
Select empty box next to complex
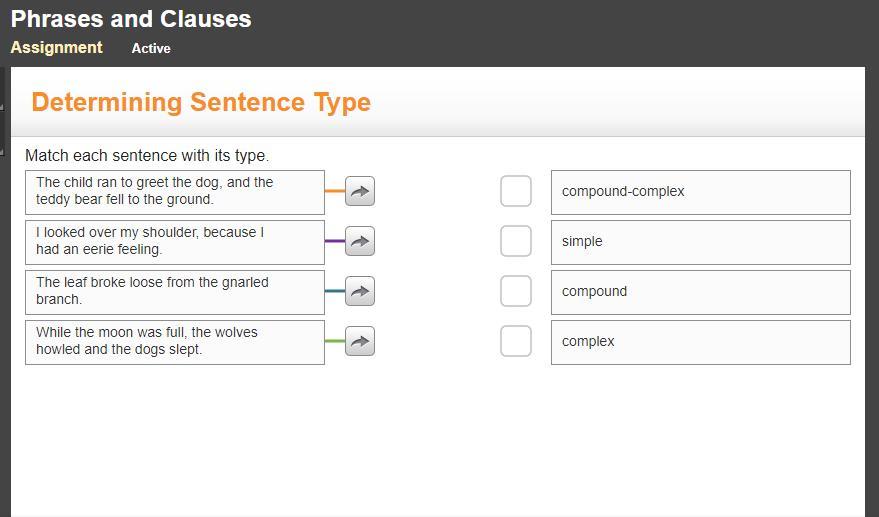point(516,341)
